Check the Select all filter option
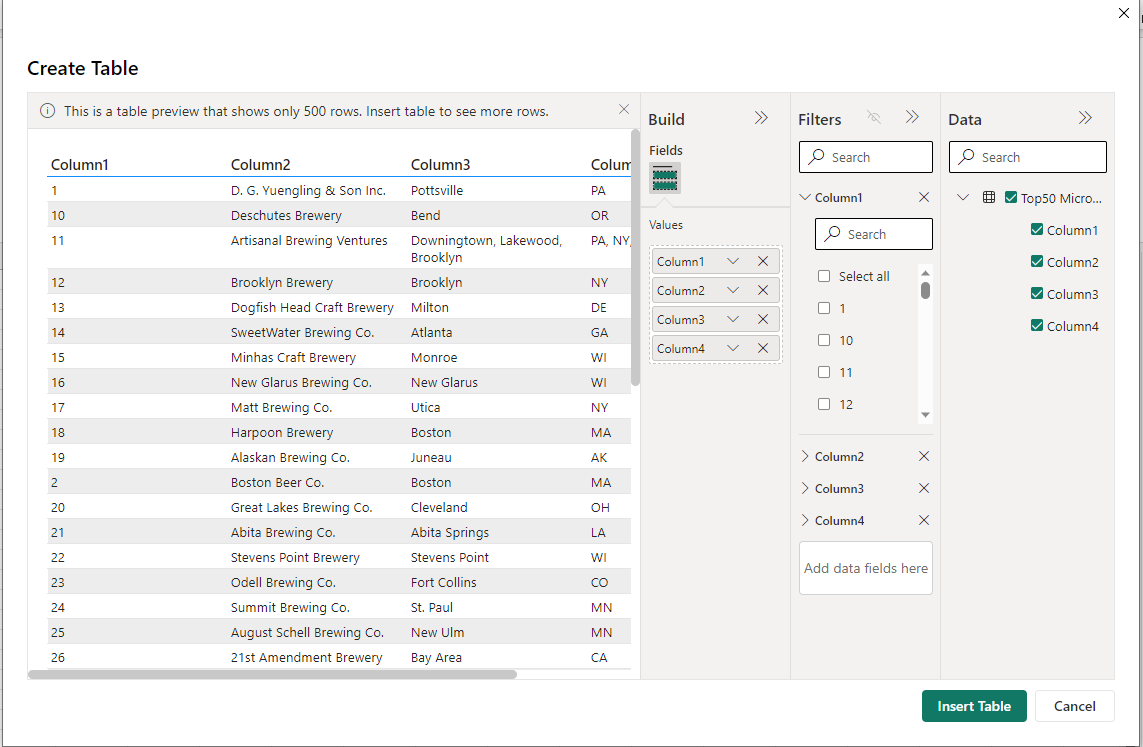This screenshot has height=747, width=1143. click(824, 276)
